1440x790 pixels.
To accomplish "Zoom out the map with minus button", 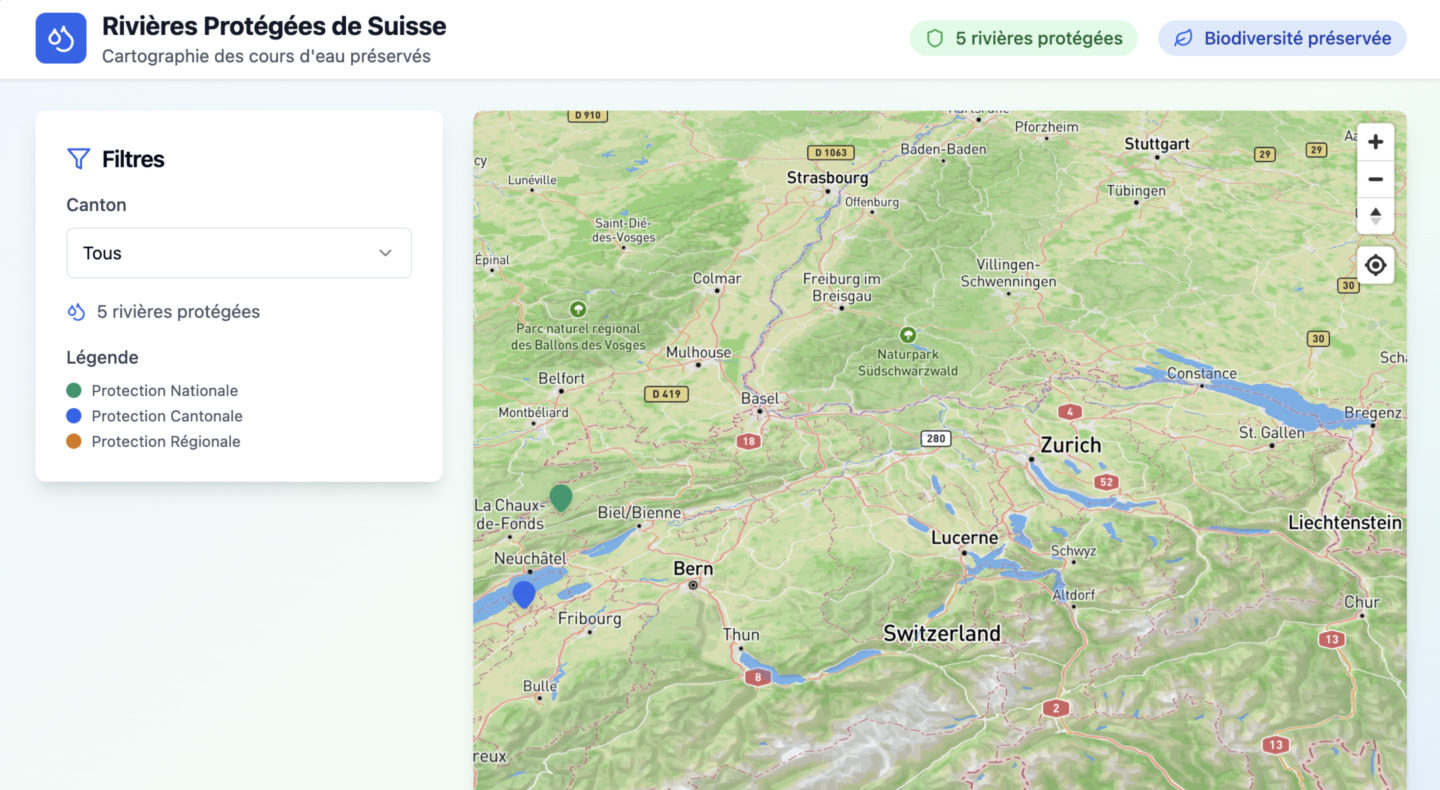I will point(1375,179).
